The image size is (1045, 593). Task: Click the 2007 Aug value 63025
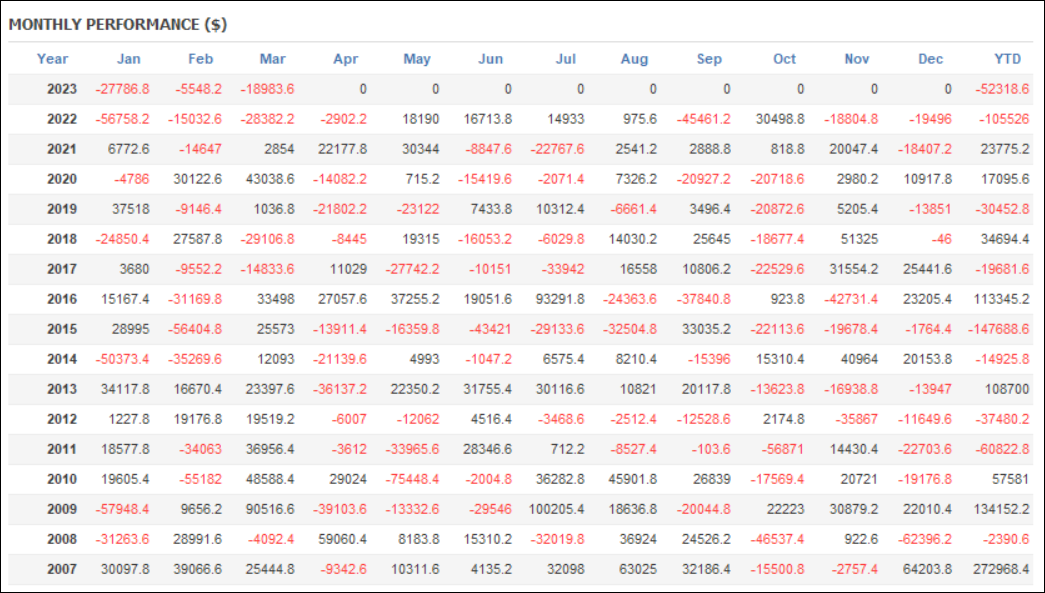coord(638,568)
